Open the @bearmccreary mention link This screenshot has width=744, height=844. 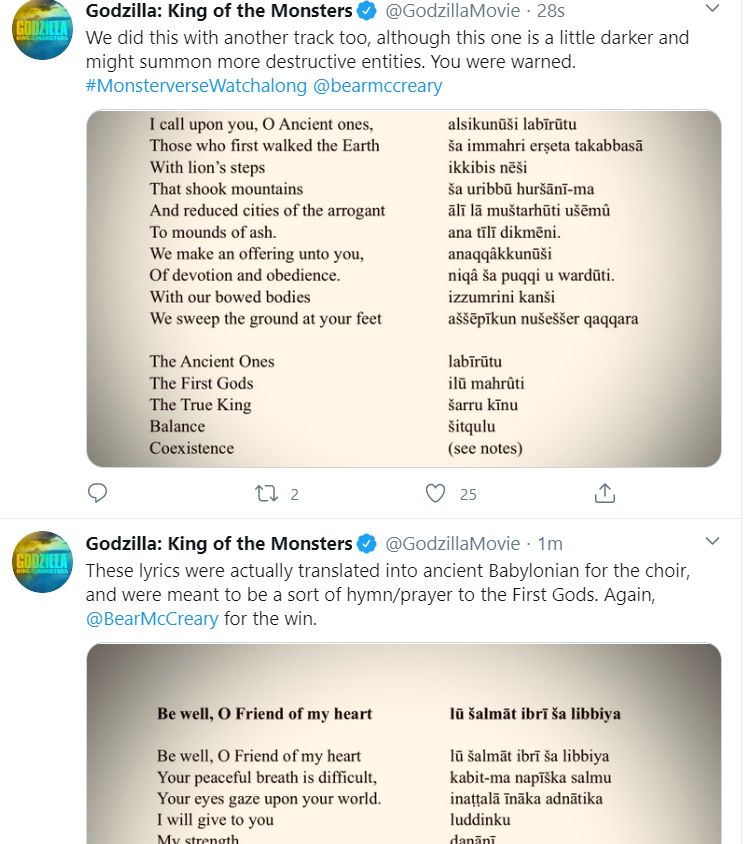coord(377,86)
